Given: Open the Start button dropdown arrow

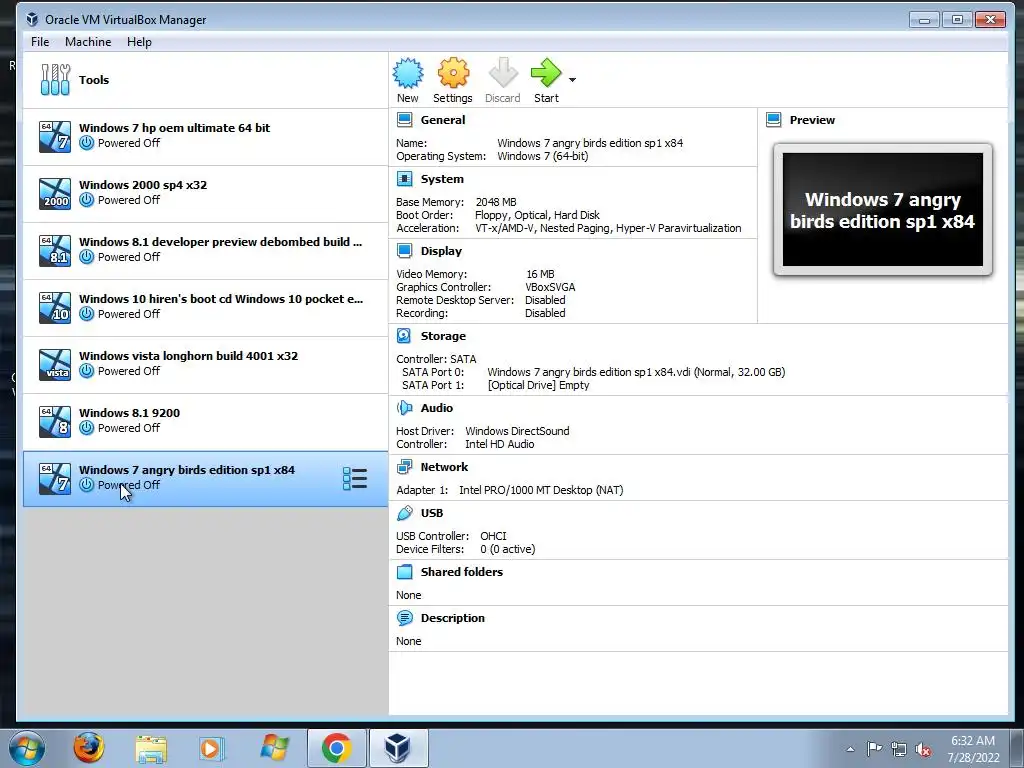Looking at the screenshot, I should [x=572, y=80].
